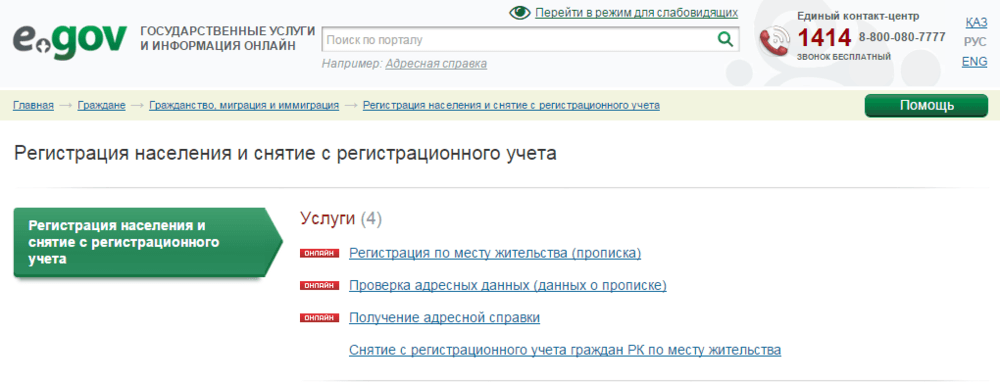Switch language to ENG

[x=974, y=62]
